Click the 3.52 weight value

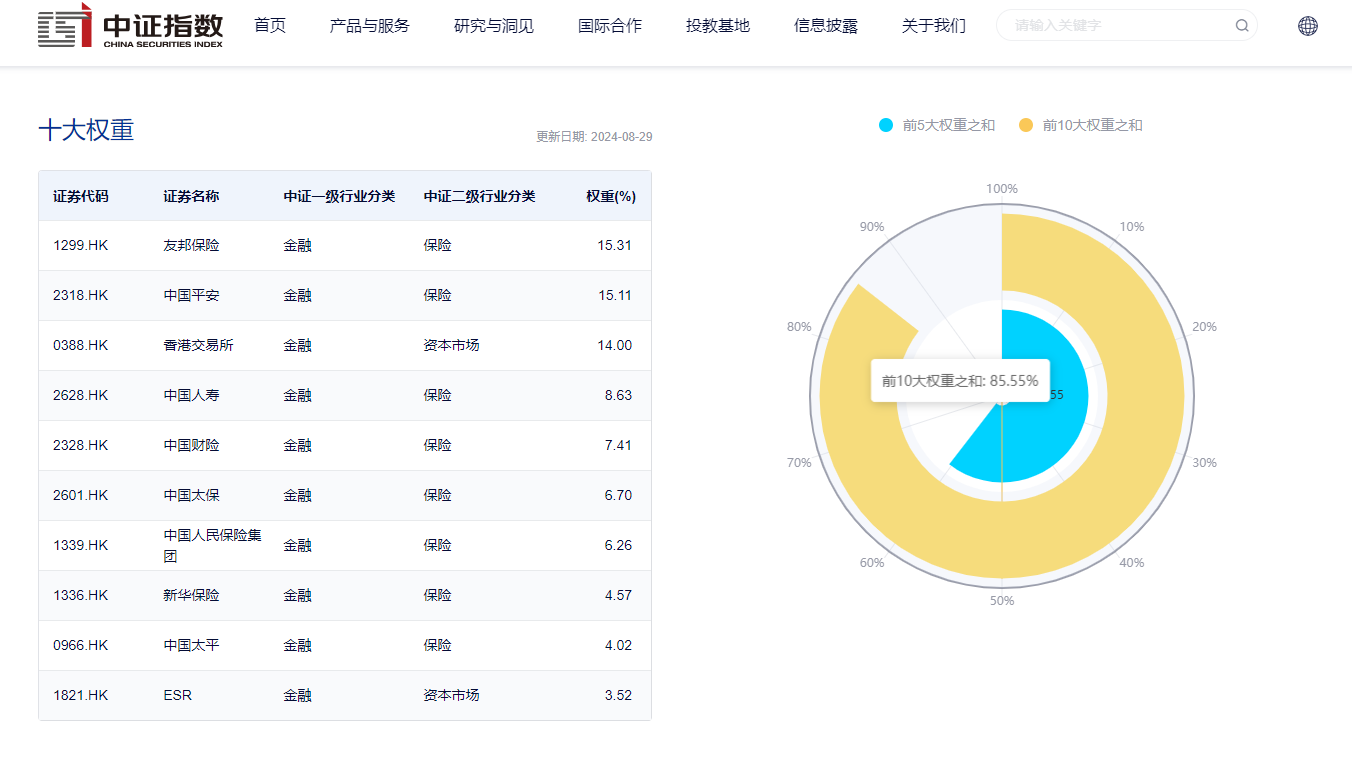coord(618,695)
